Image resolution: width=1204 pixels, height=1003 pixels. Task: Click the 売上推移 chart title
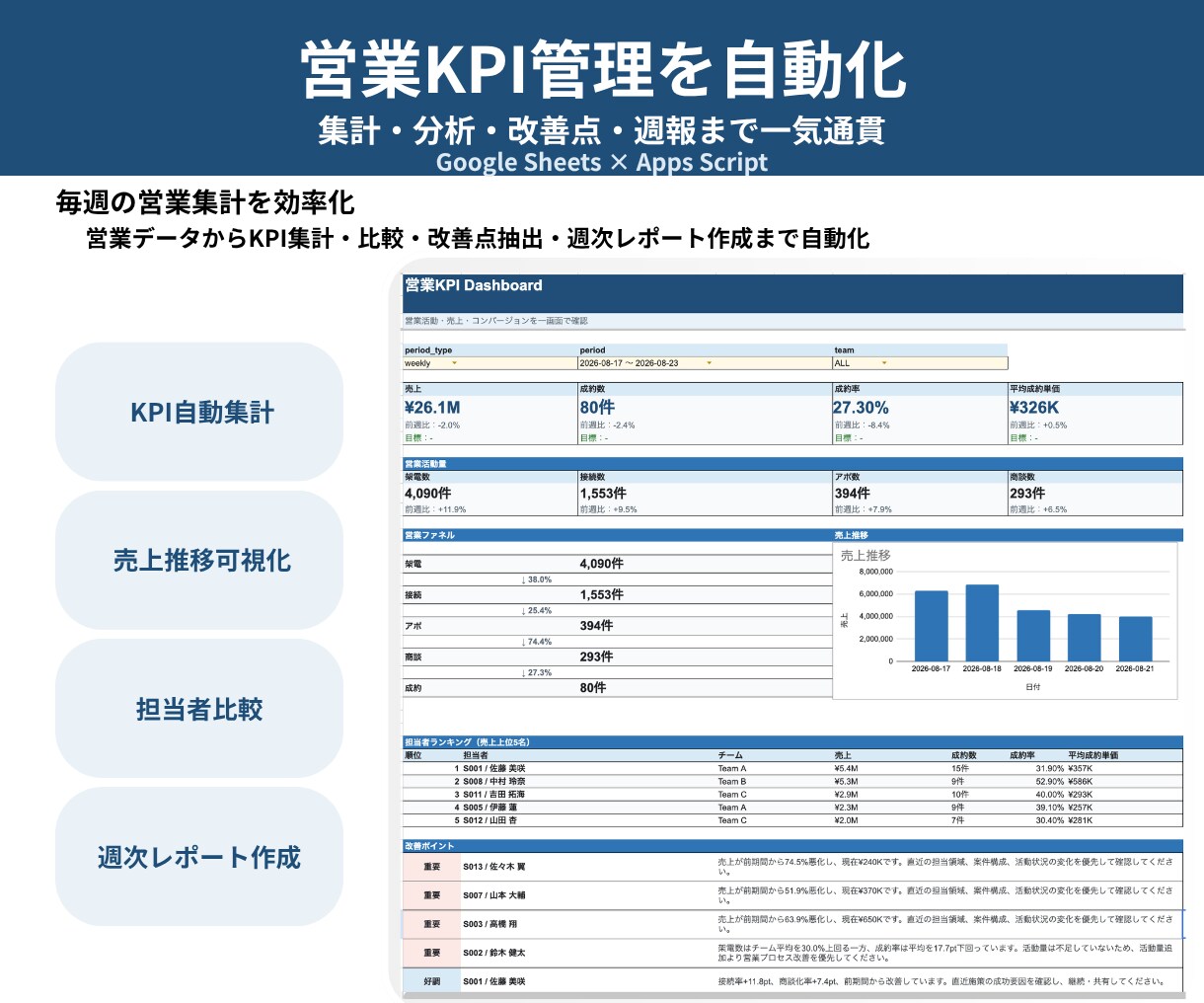point(865,556)
